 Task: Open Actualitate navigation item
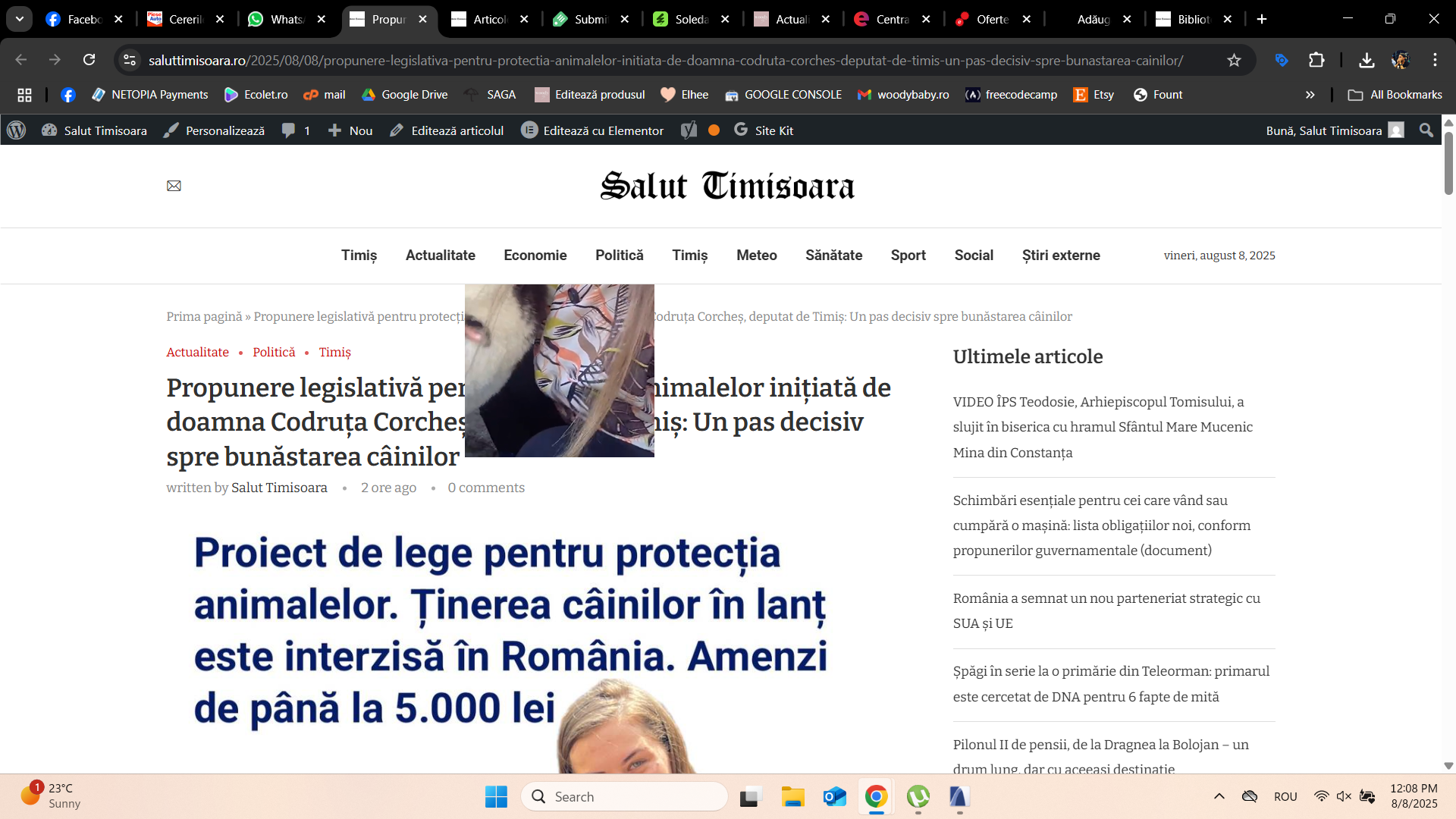(x=441, y=256)
